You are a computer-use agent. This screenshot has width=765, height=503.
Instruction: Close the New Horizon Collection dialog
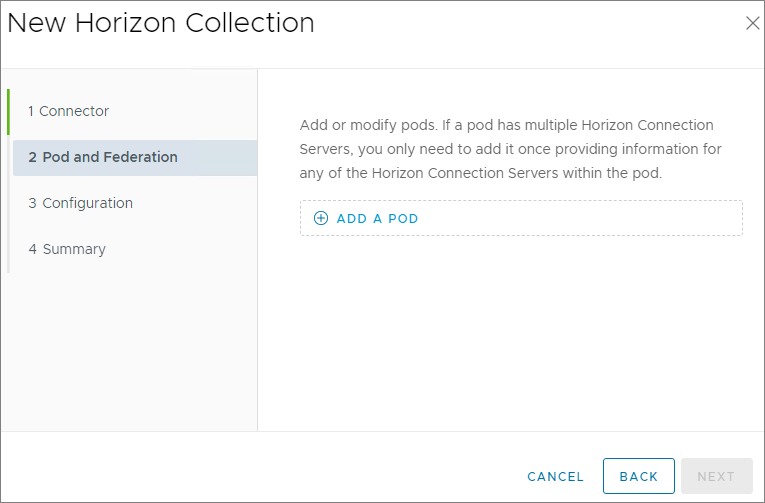pos(752,23)
